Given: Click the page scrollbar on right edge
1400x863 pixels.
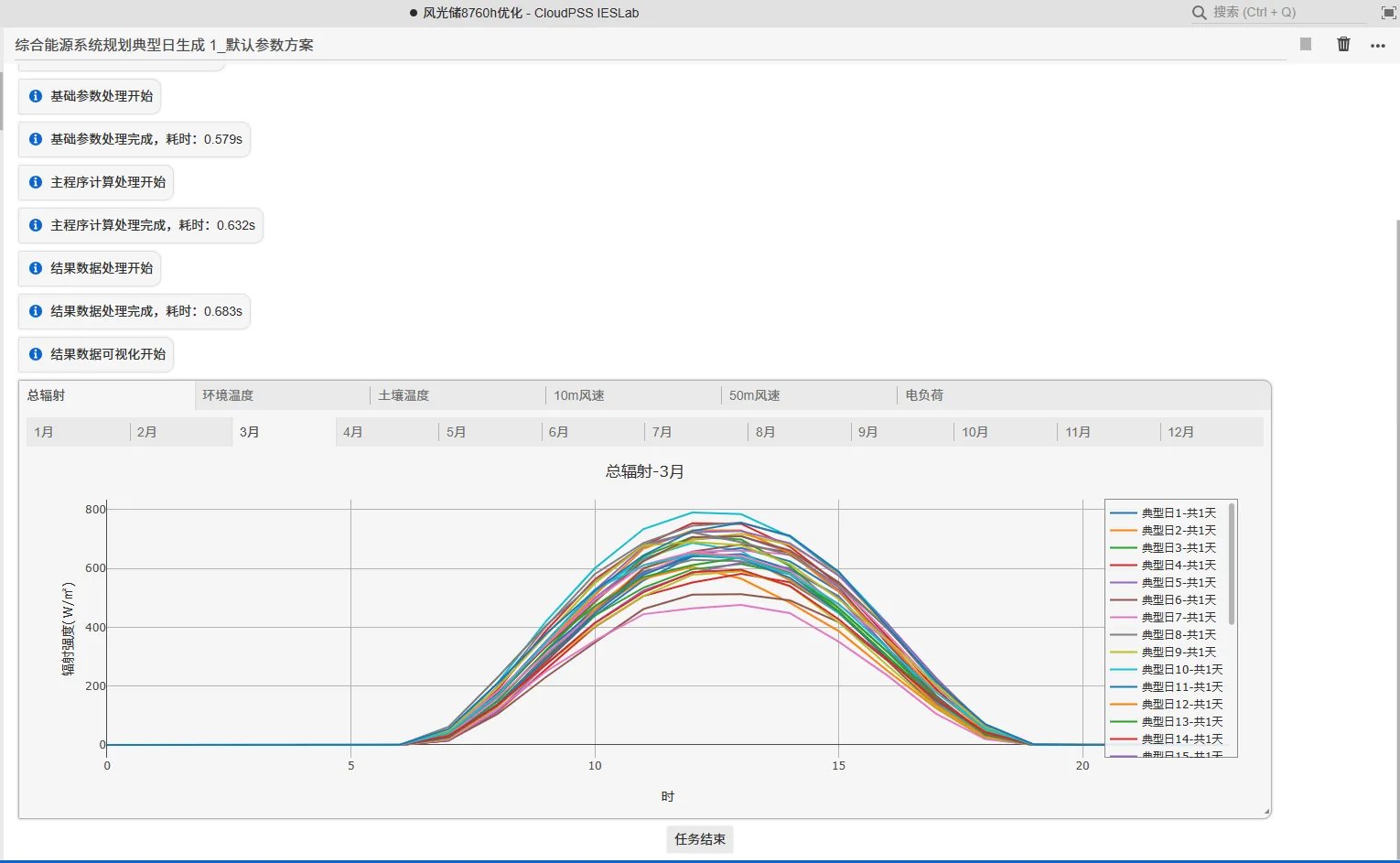Looking at the screenshot, I should pos(1397,540).
